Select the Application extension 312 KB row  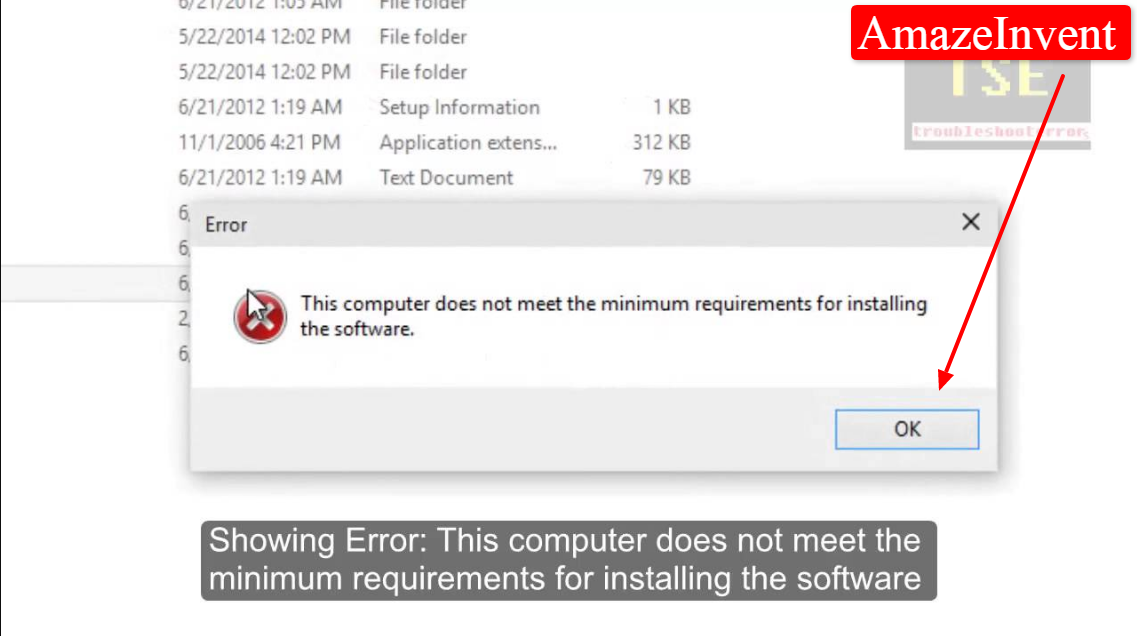(x=434, y=143)
